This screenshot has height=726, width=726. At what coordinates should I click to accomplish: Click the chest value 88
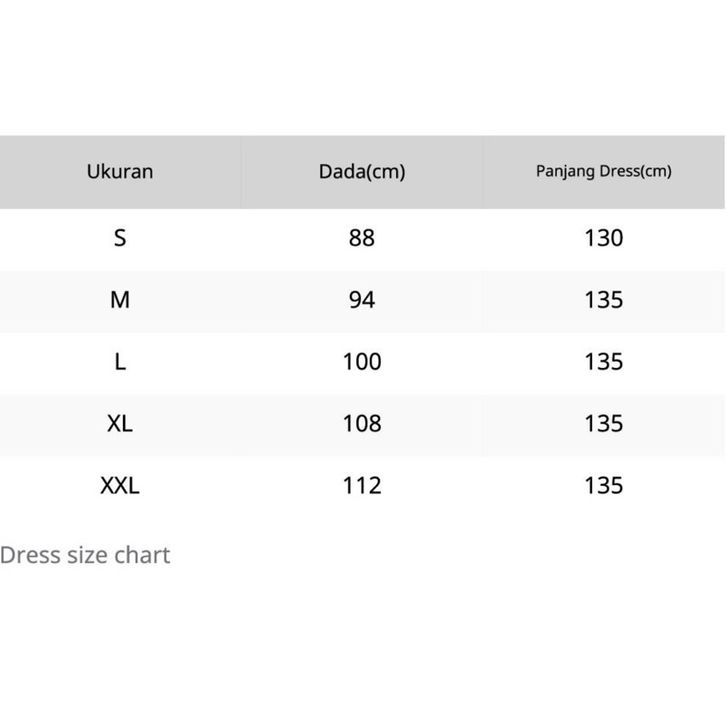362,238
